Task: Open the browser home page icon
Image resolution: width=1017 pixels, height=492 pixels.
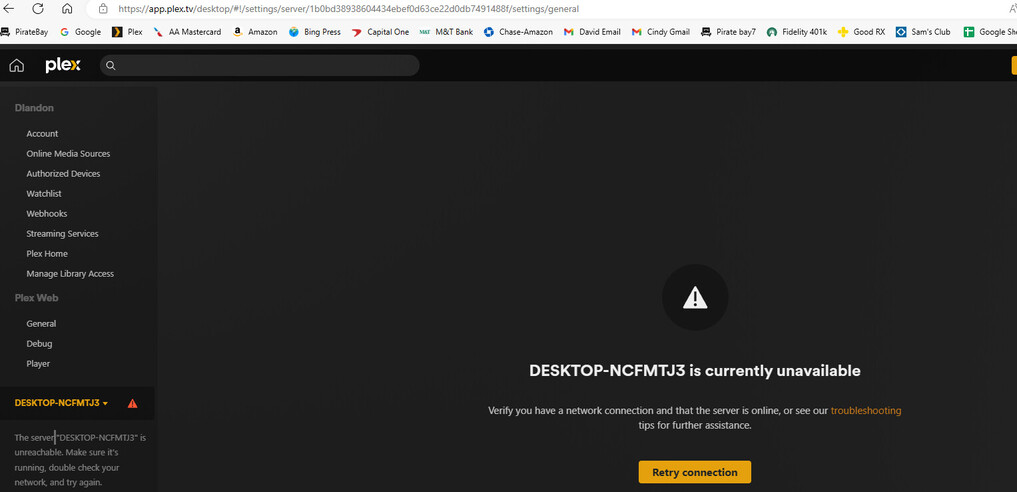Action: [67, 9]
